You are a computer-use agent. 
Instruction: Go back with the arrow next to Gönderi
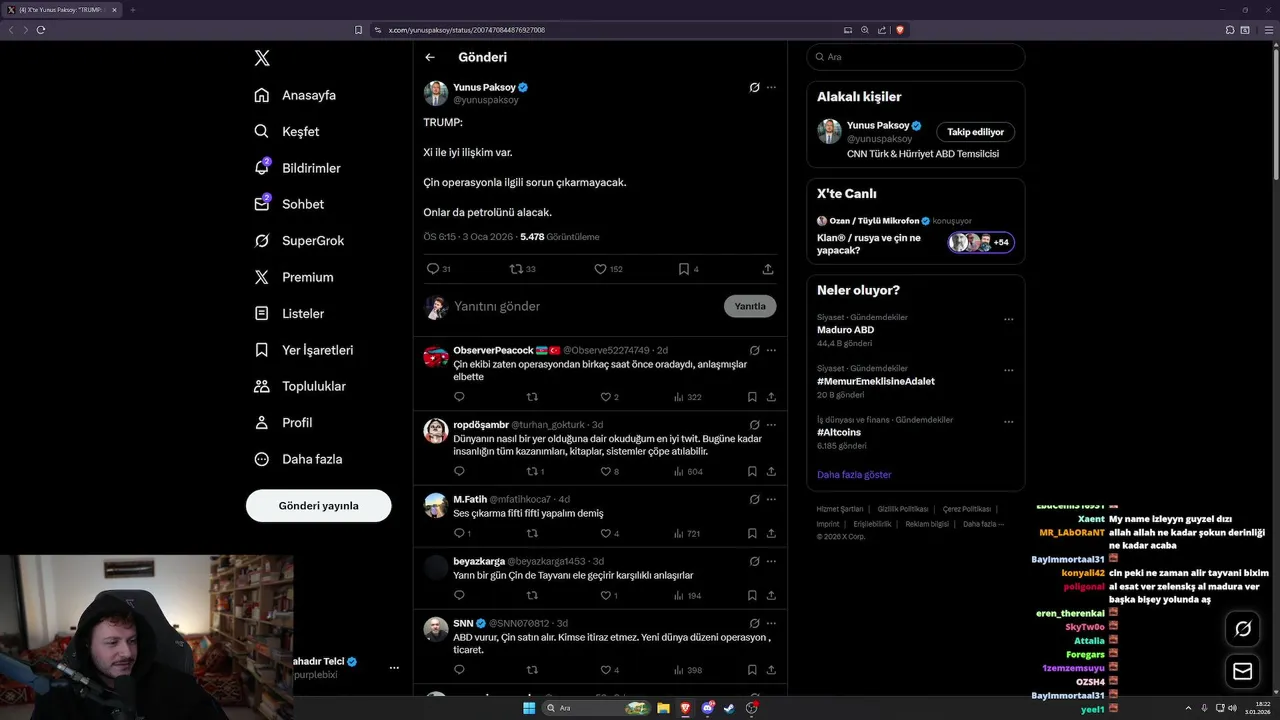click(x=430, y=57)
